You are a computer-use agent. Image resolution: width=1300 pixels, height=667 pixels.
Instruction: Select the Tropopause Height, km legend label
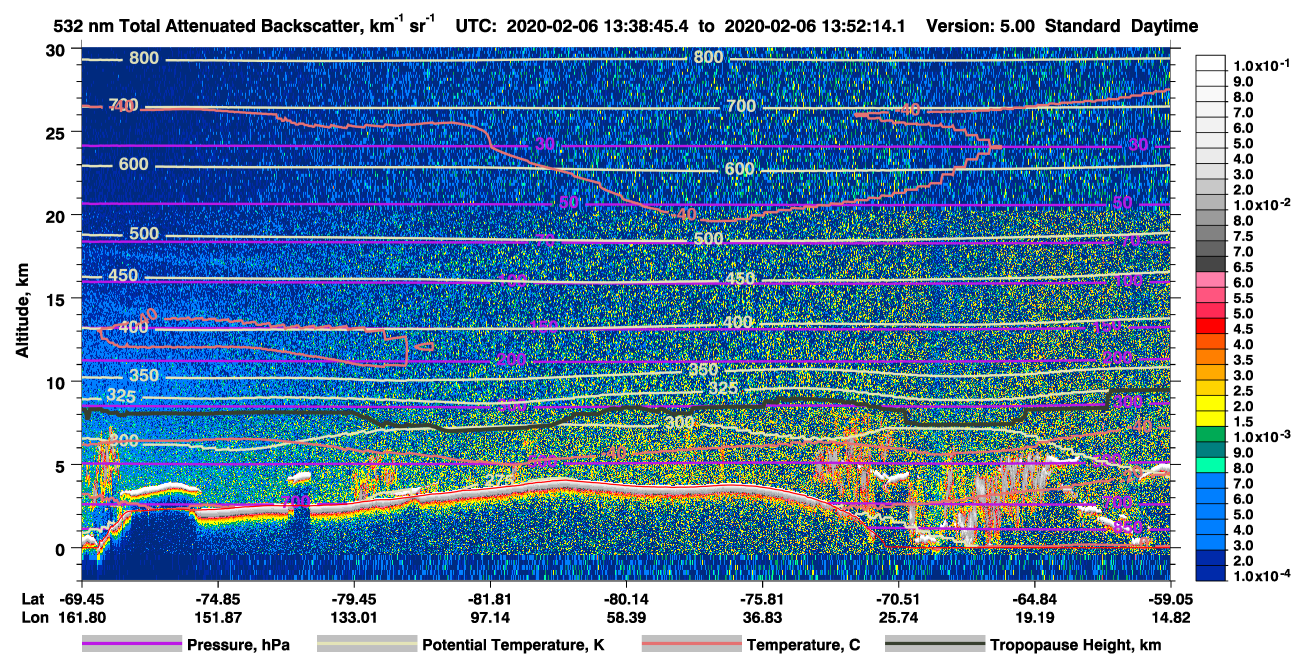point(1076,645)
